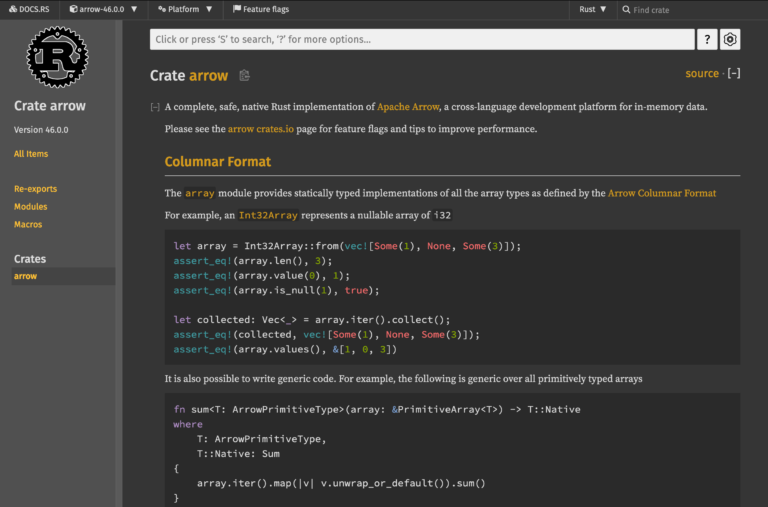This screenshot has height=507, width=768.
Task: Click the Columnar Format heading
Action: coord(217,162)
